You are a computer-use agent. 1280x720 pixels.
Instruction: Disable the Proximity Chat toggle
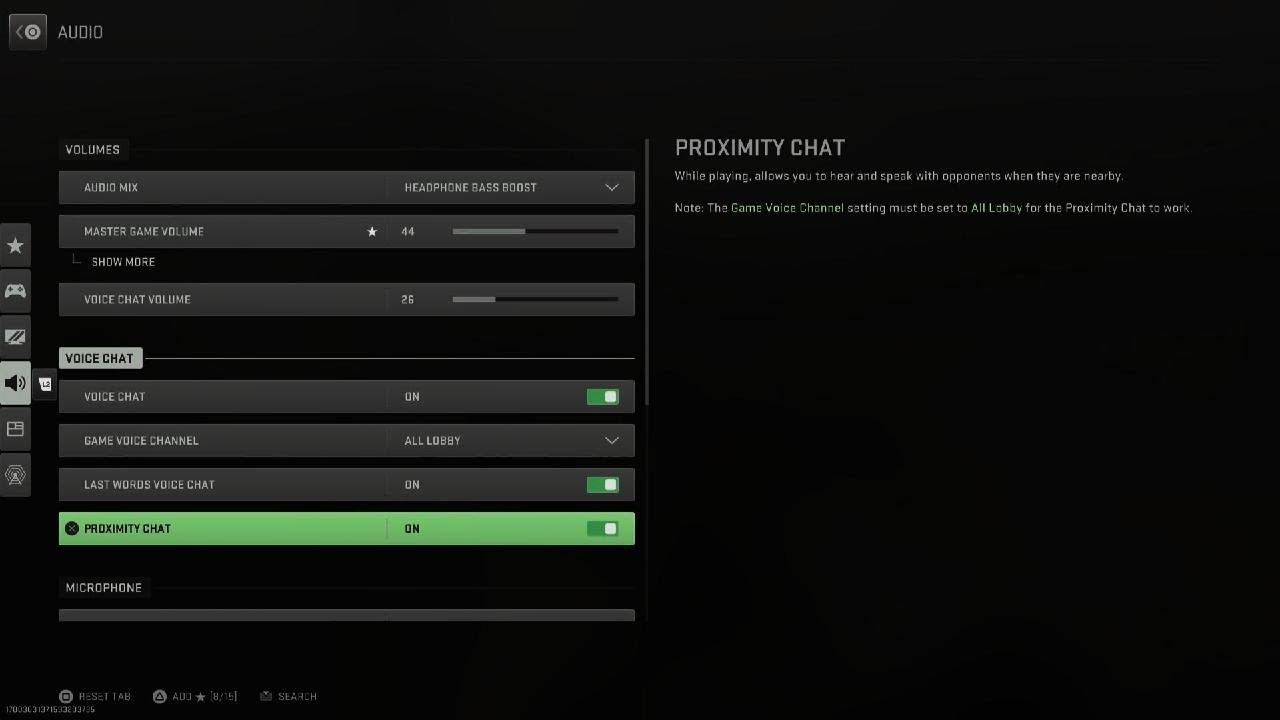pos(603,529)
